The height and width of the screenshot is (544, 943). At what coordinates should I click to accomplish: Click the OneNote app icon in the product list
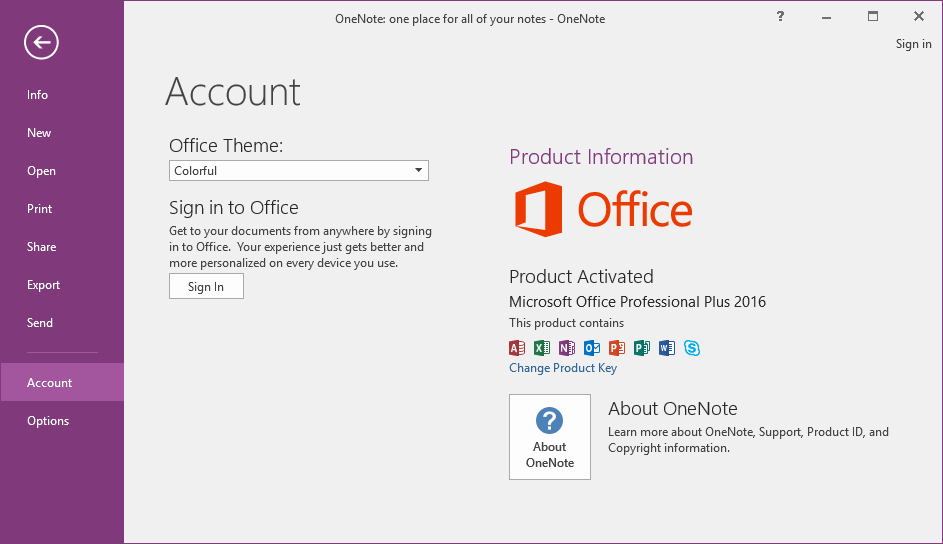pos(567,348)
